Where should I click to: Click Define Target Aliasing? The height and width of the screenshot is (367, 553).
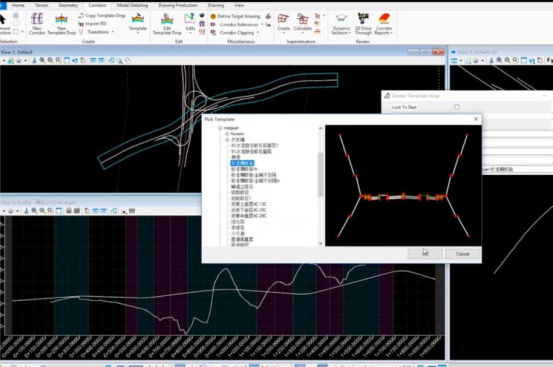click(x=236, y=16)
